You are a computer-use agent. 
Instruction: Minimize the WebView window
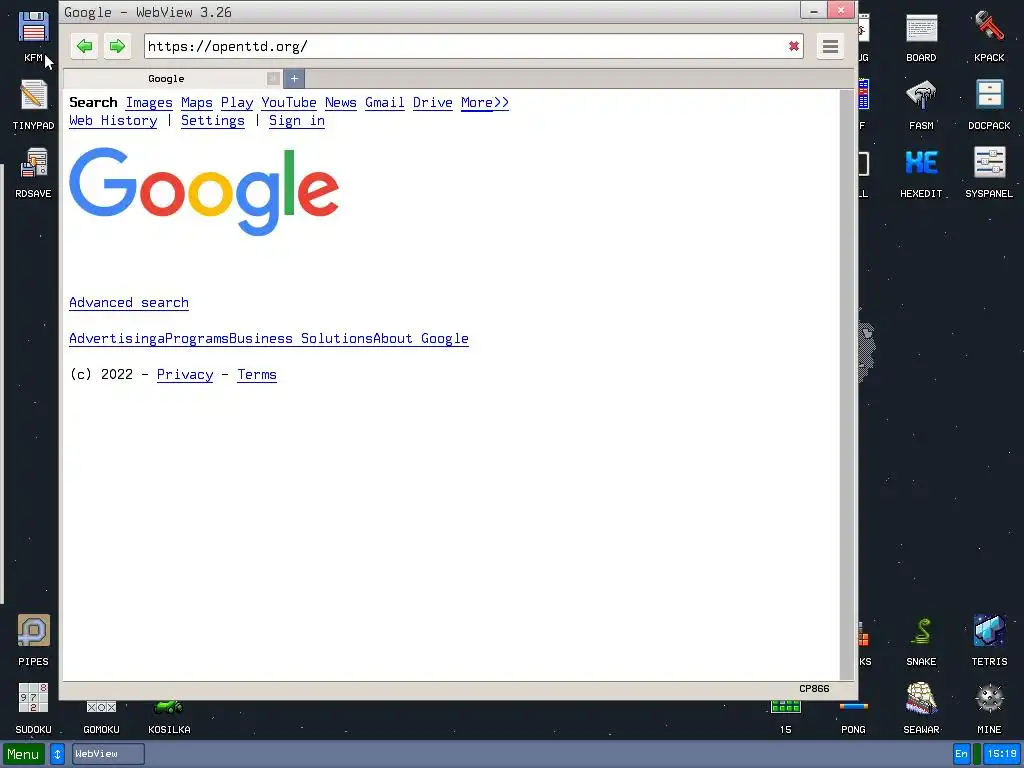point(814,11)
